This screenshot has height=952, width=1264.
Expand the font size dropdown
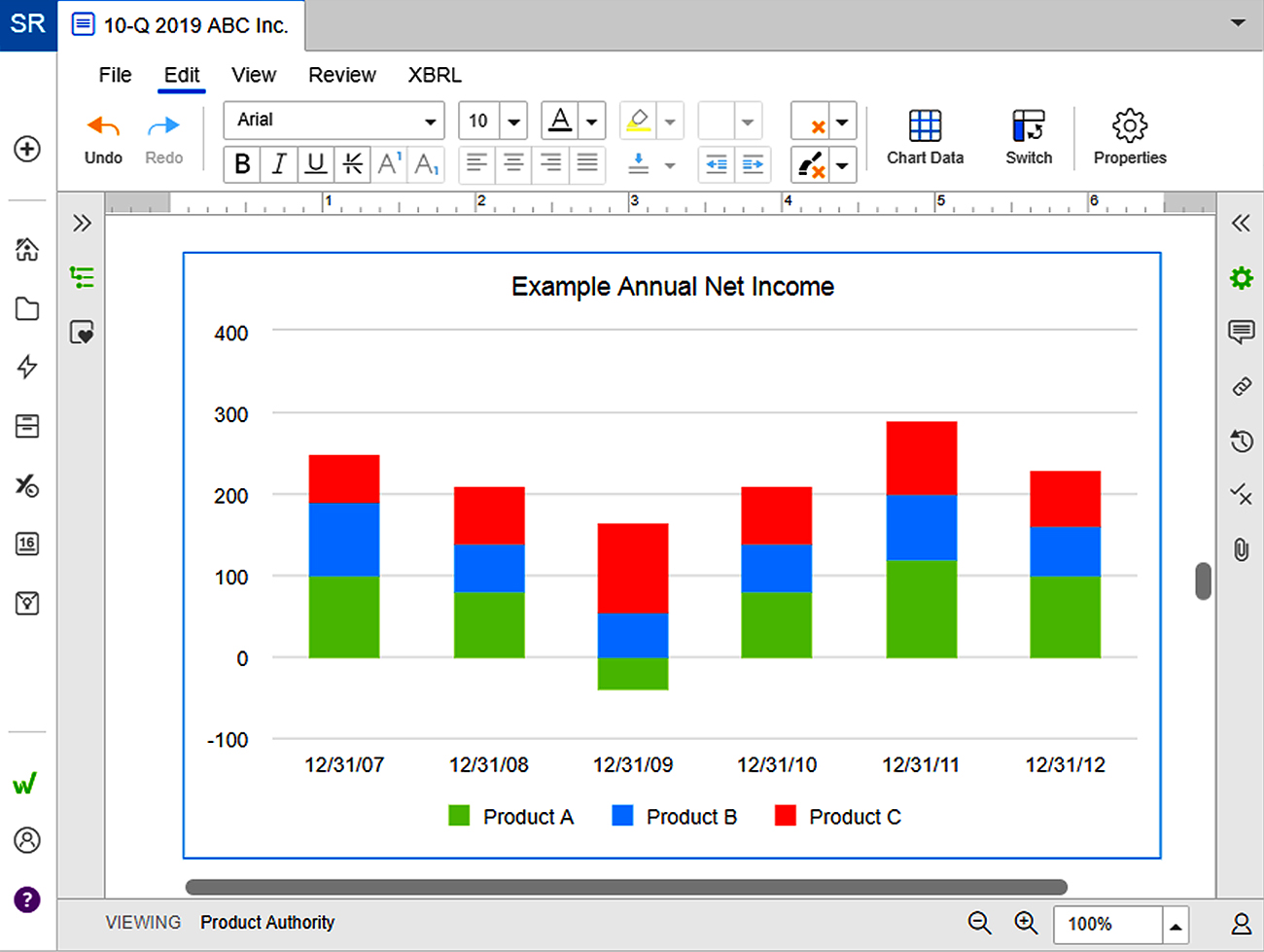coord(513,122)
